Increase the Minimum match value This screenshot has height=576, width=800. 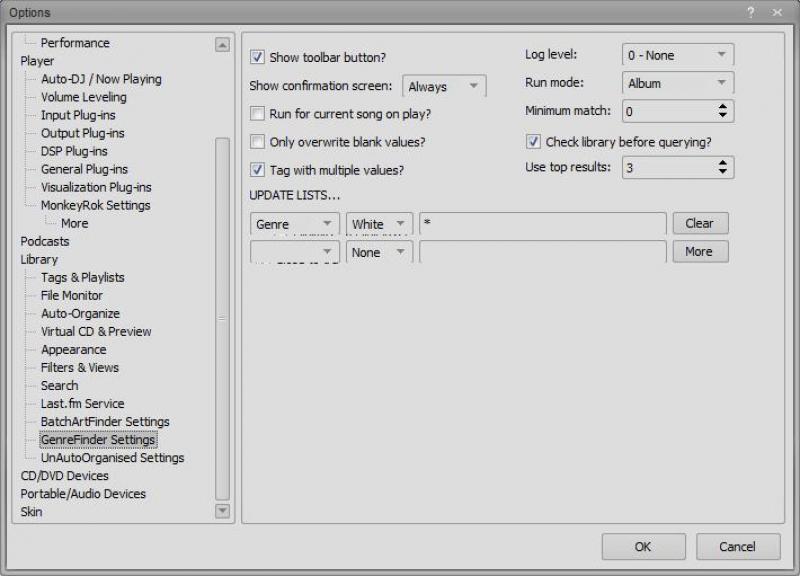(724, 106)
